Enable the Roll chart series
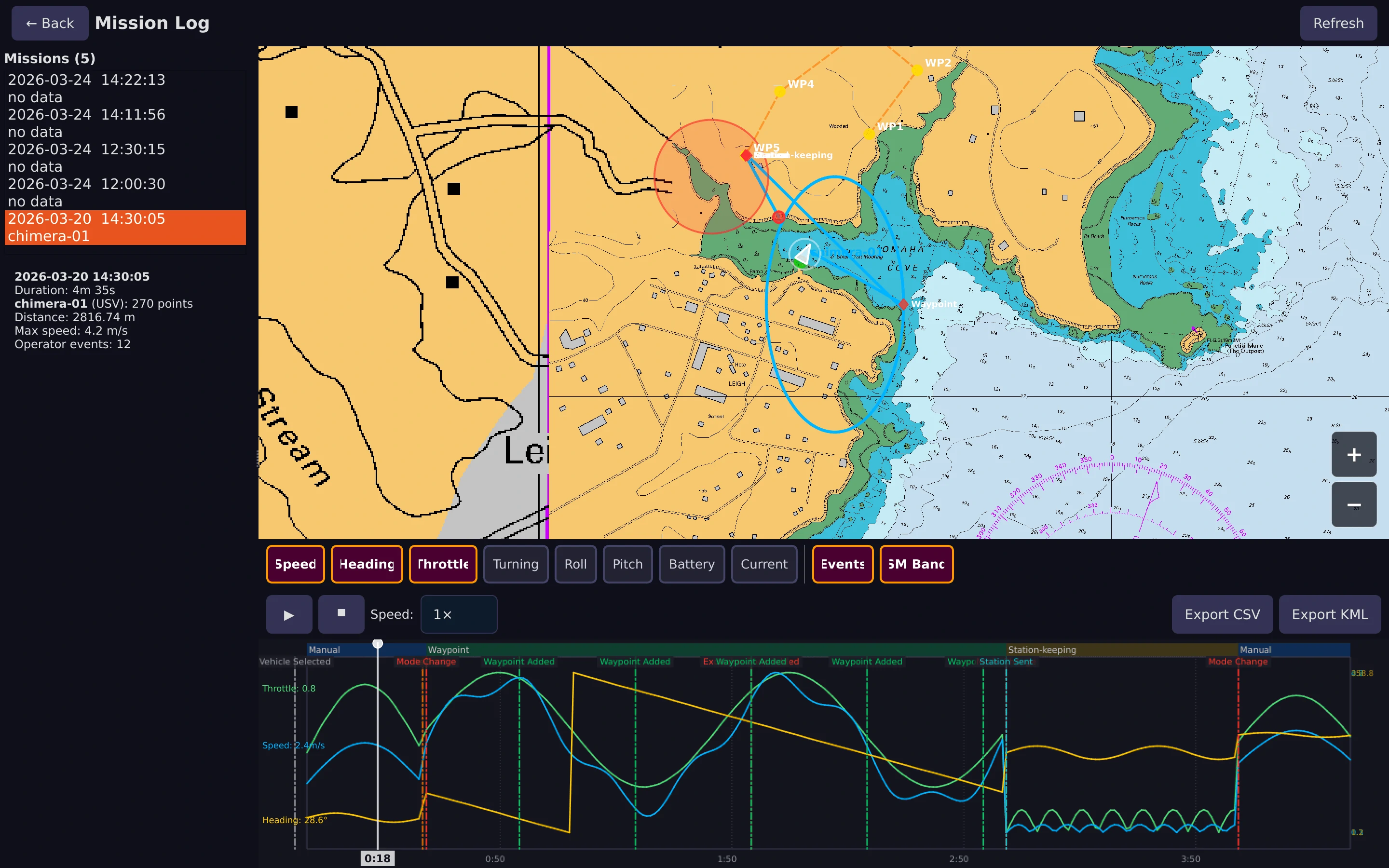1389x868 pixels. [575, 564]
